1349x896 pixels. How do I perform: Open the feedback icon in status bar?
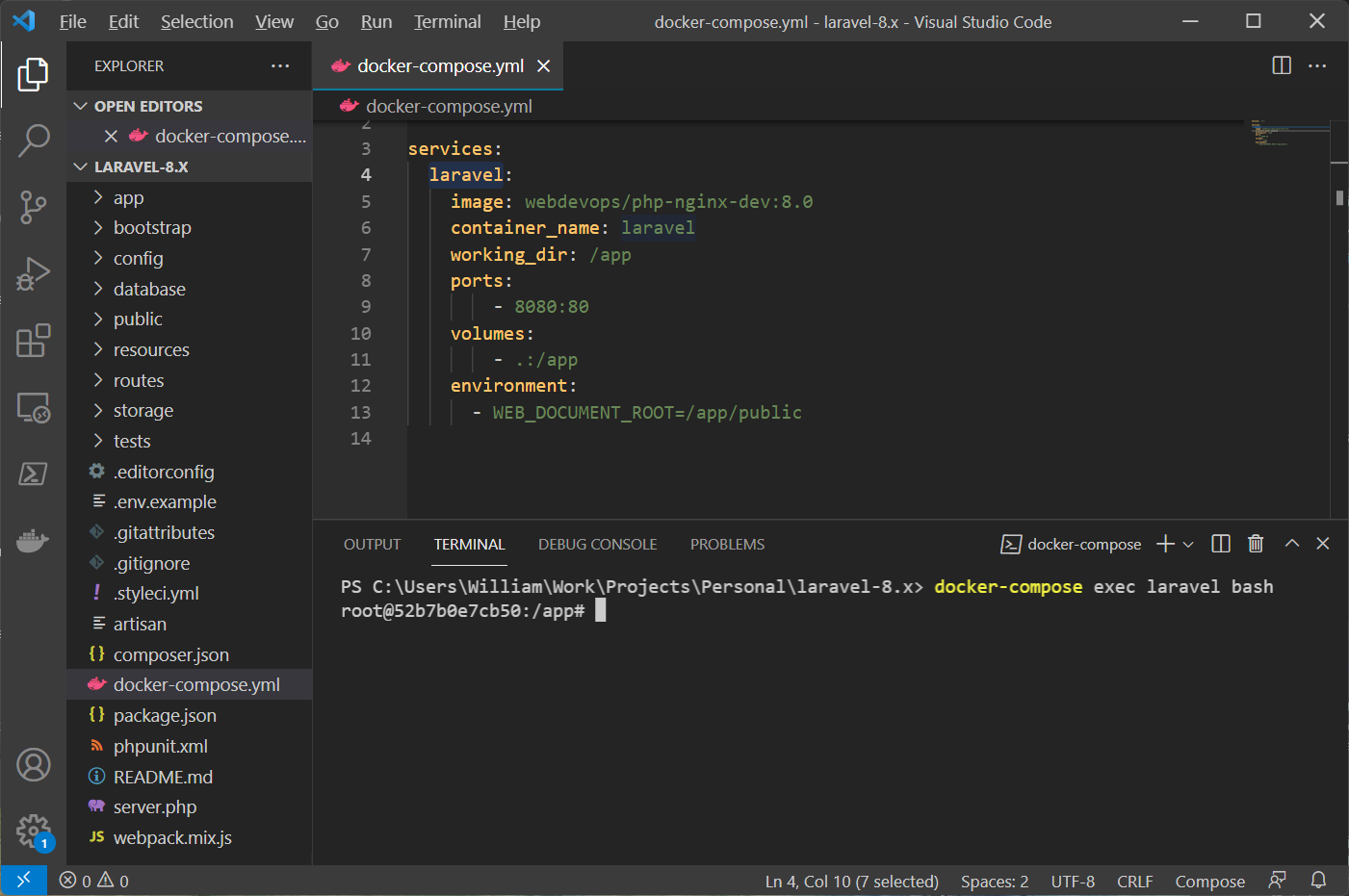click(1277, 881)
